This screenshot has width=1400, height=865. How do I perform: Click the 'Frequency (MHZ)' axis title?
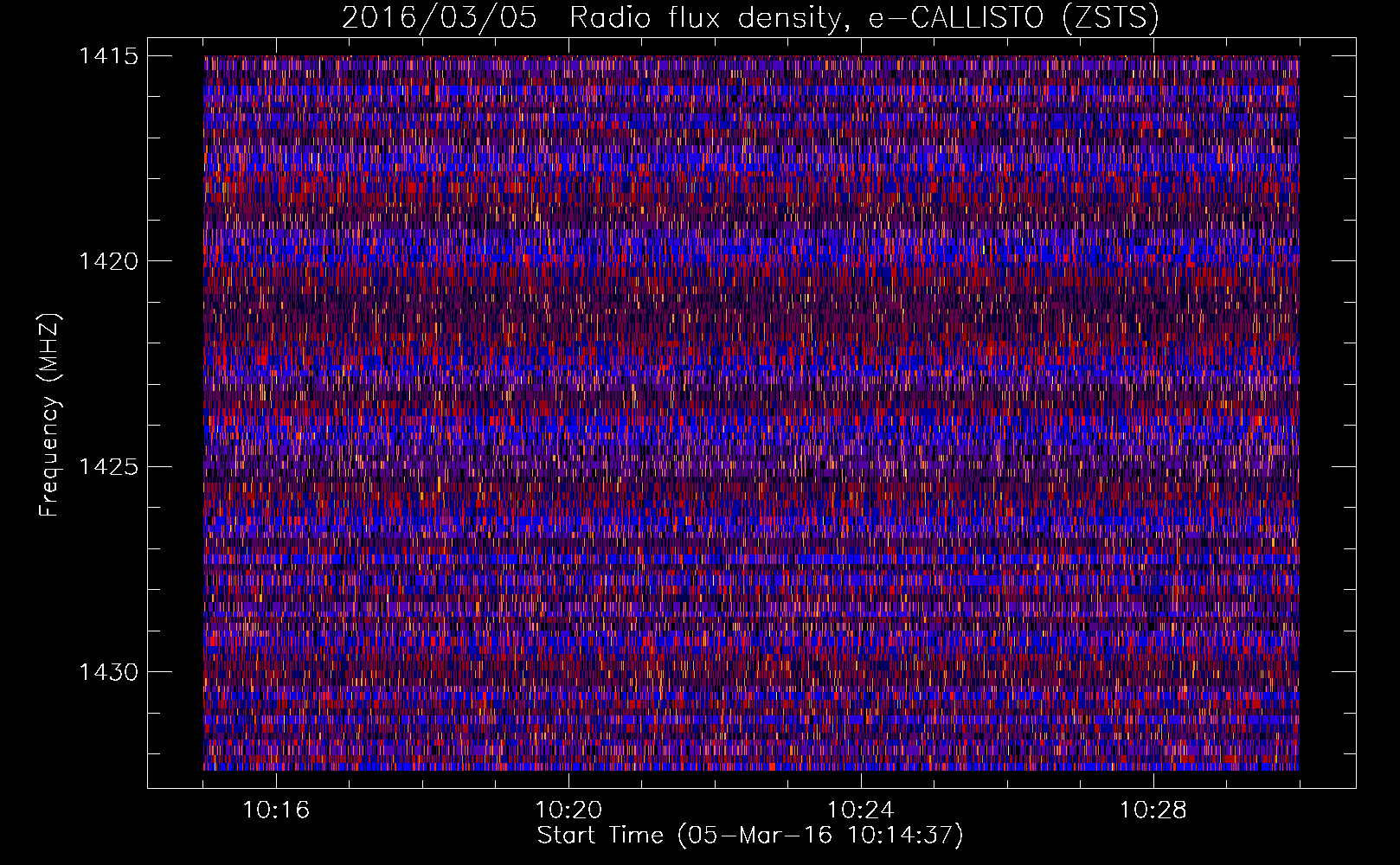50,415
